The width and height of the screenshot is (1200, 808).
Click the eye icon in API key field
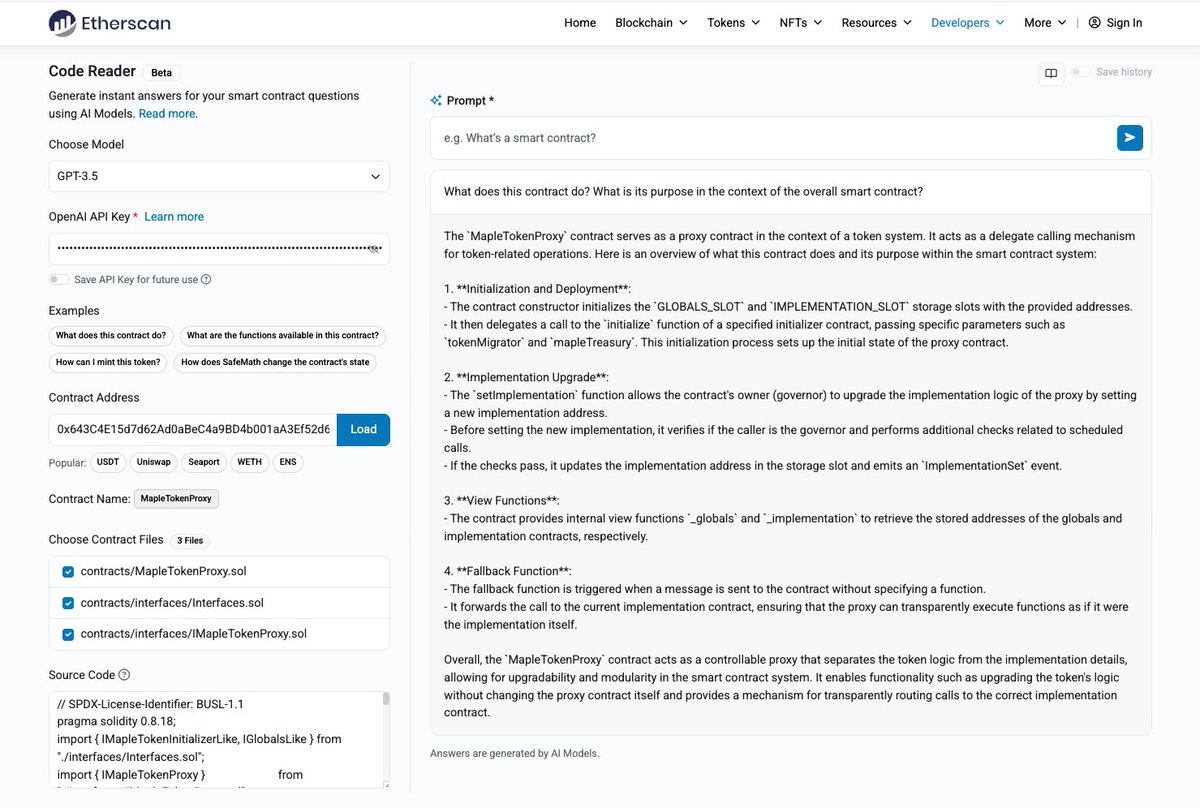(x=375, y=248)
